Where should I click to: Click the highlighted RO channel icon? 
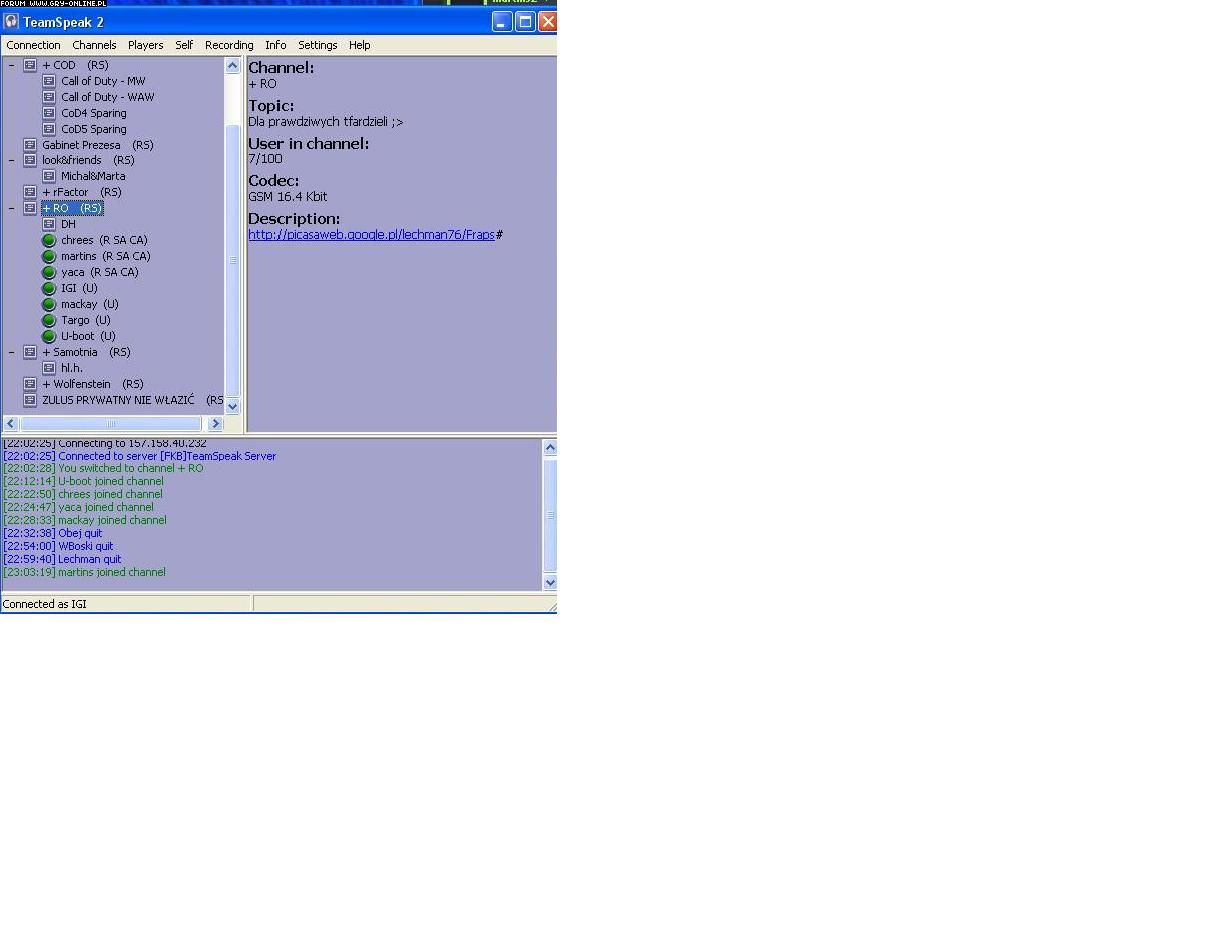coord(30,208)
